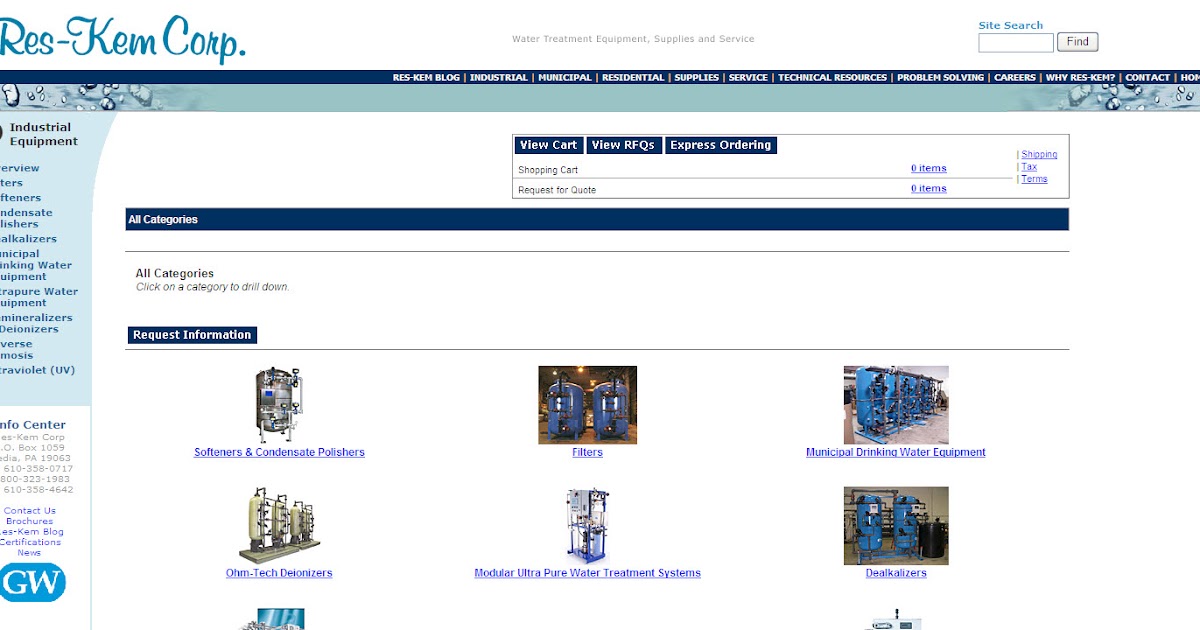Screen dimensions: 1200x630
Task: Click the Request Information button
Action: click(x=191, y=334)
